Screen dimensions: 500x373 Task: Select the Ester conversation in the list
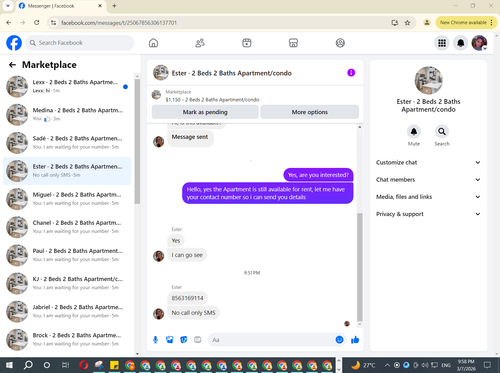pos(67,171)
